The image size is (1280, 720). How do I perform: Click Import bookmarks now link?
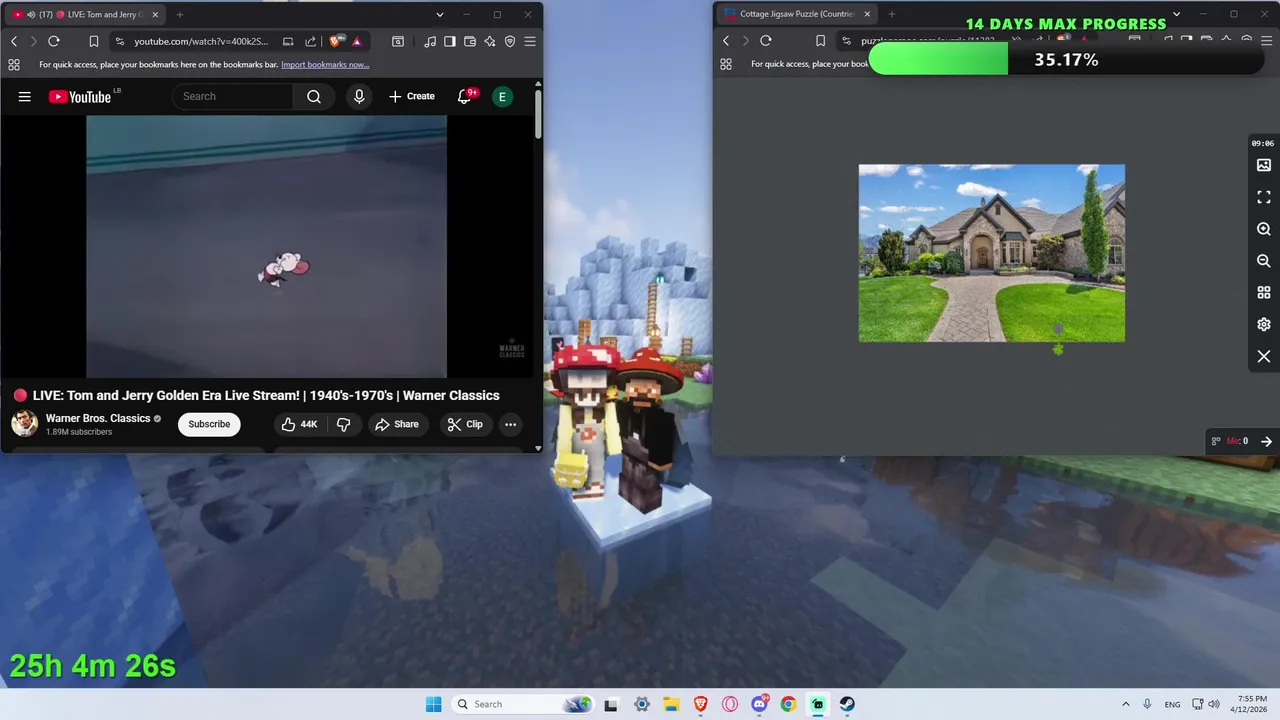[x=325, y=64]
